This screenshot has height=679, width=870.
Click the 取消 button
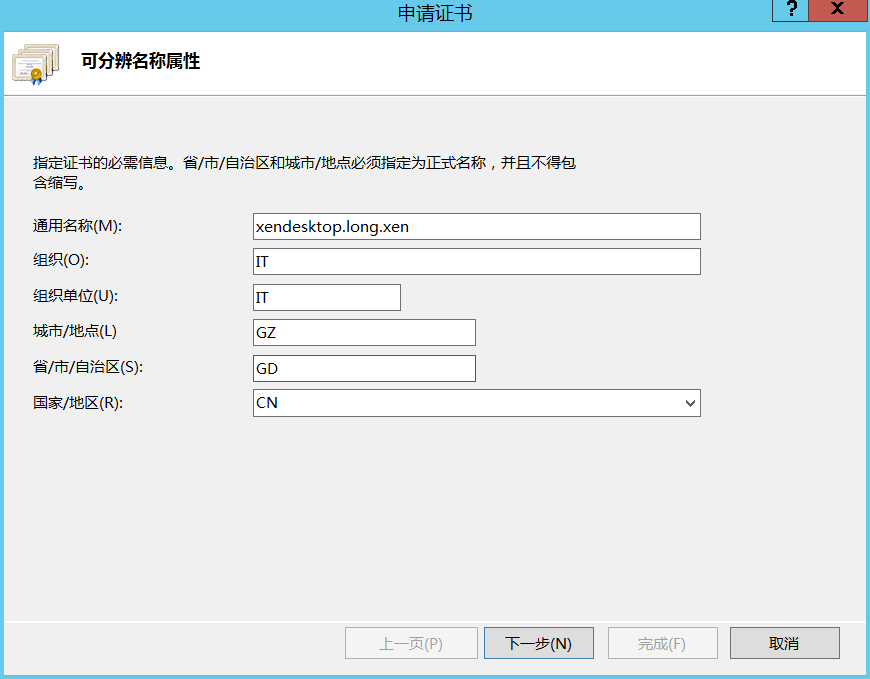785,643
